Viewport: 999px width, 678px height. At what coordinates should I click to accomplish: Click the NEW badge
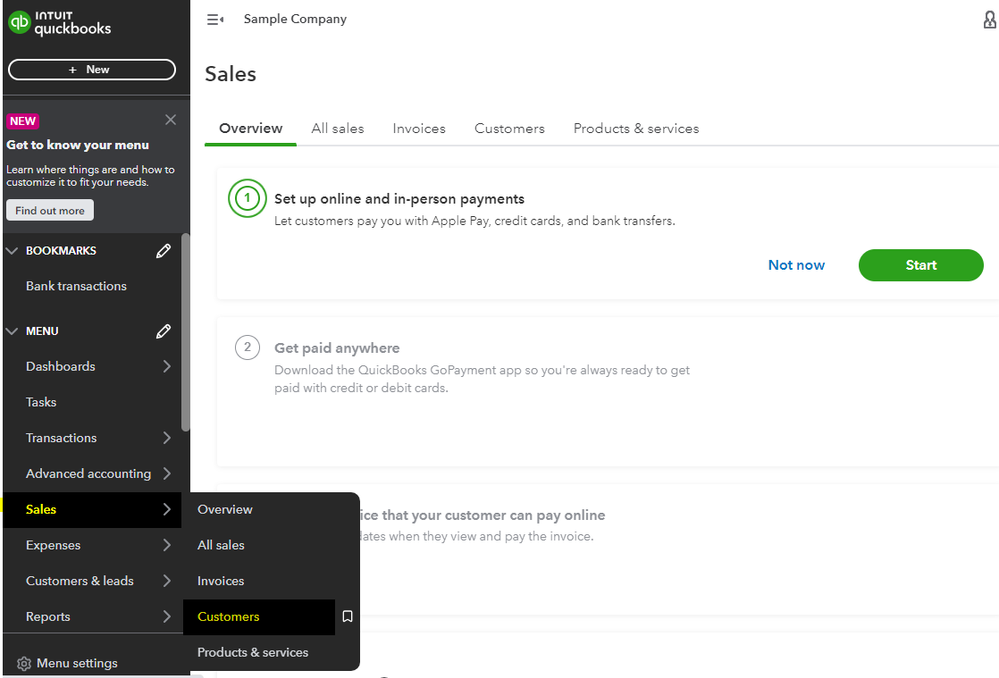pos(22,121)
